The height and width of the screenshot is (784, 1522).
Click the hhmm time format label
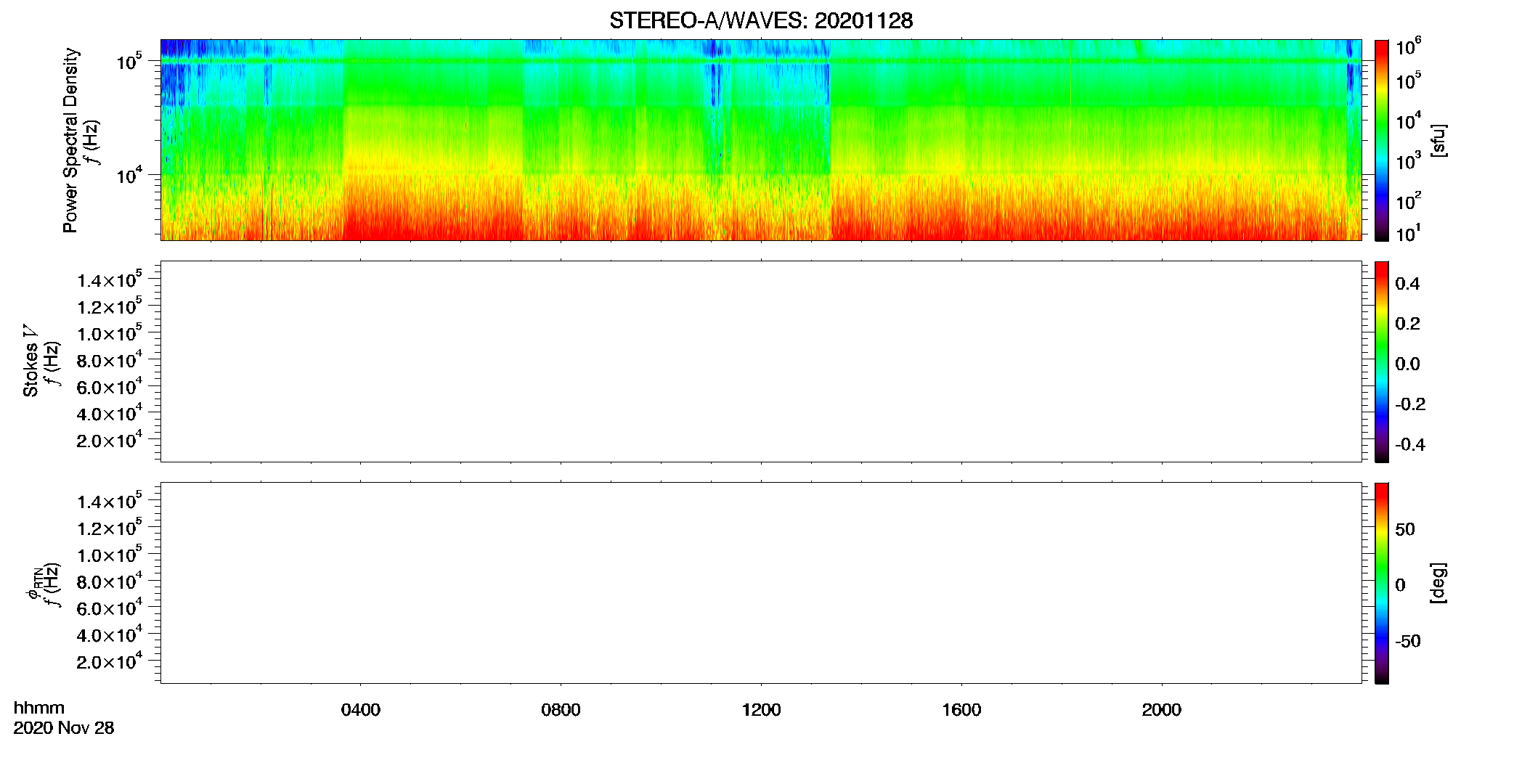[x=39, y=709]
